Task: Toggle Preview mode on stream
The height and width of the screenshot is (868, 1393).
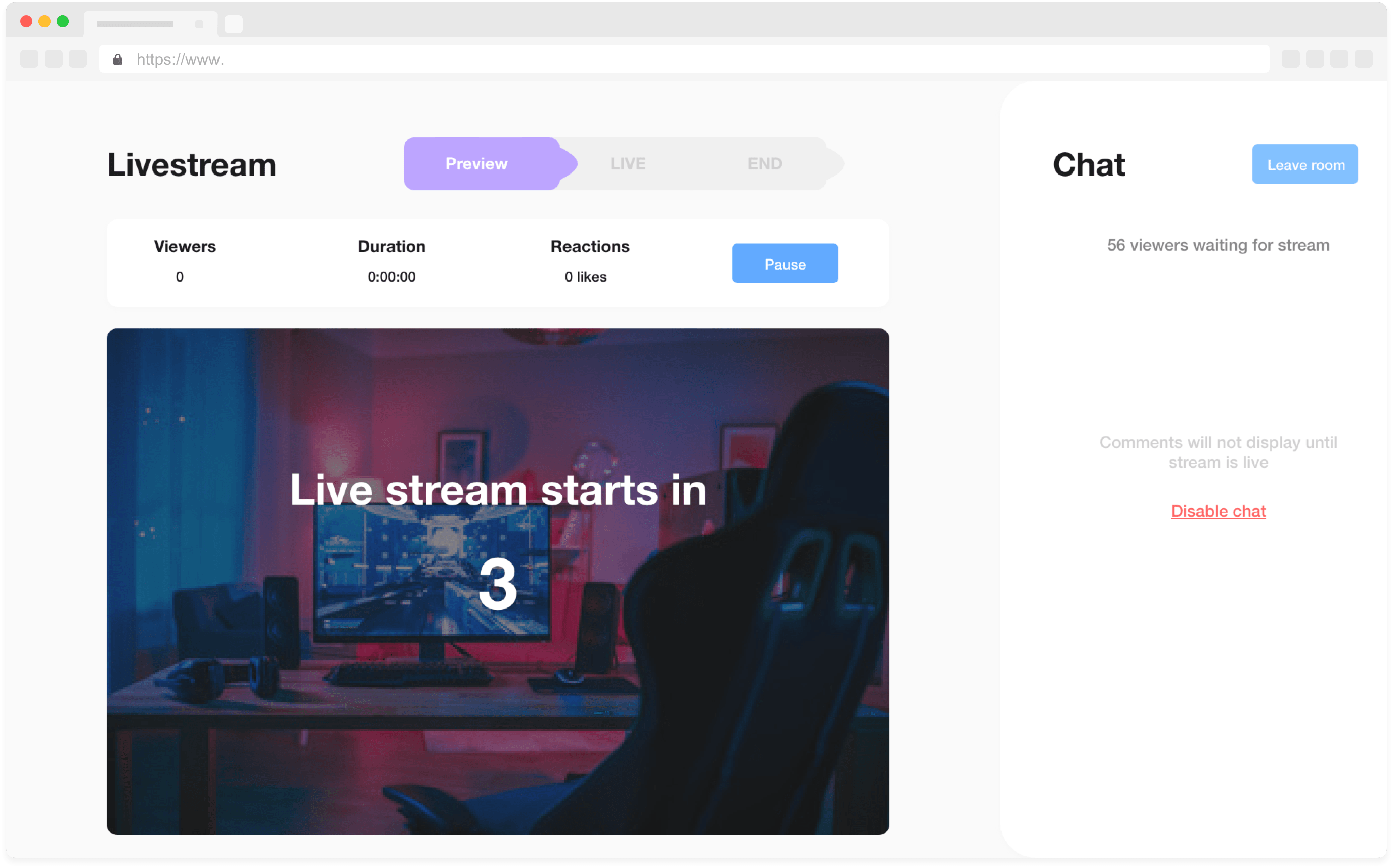Action: tap(476, 164)
